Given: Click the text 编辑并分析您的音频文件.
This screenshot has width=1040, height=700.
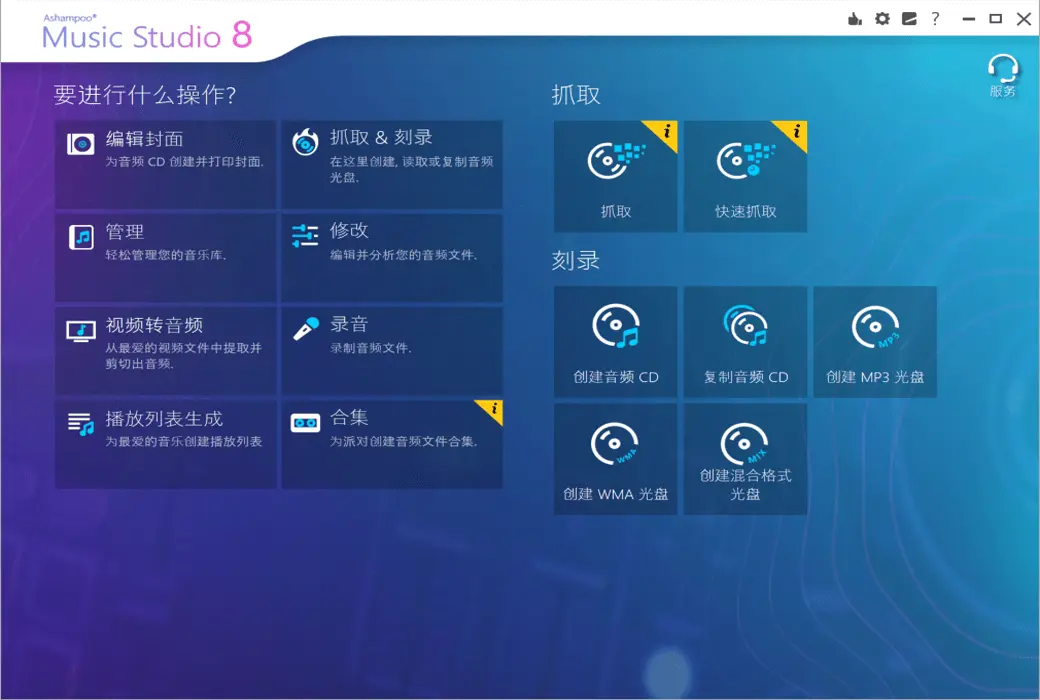Looking at the screenshot, I should coord(403,255).
